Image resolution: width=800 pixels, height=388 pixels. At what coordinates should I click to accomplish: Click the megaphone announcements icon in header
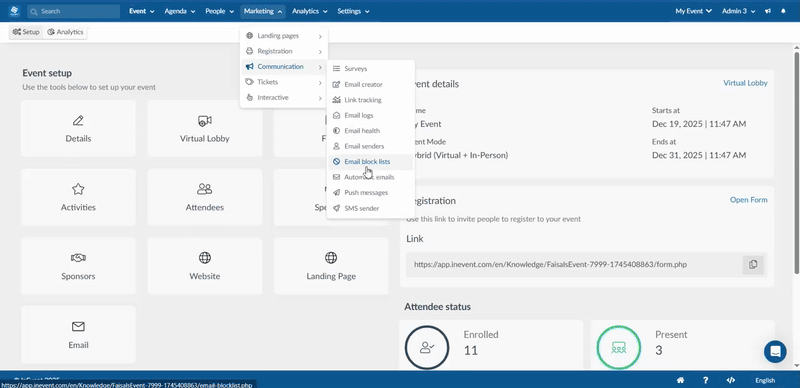click(768, 11)
